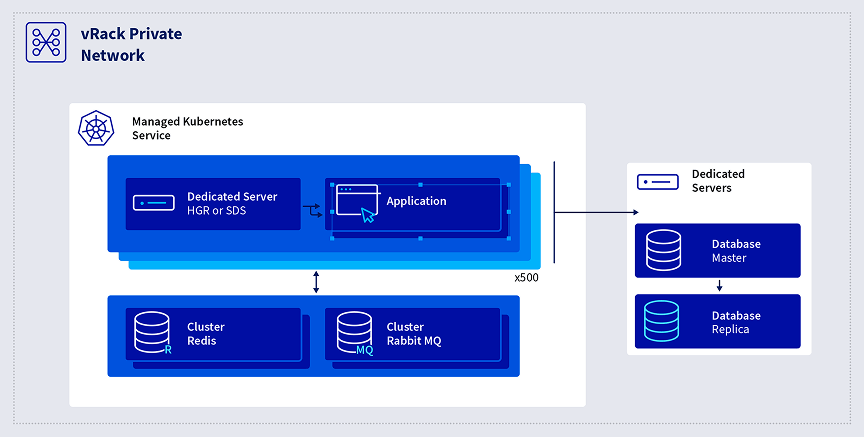Viewport: 864px width, 437px height.
Task: Select the "Database Replica" label
Action: point(736,322)
